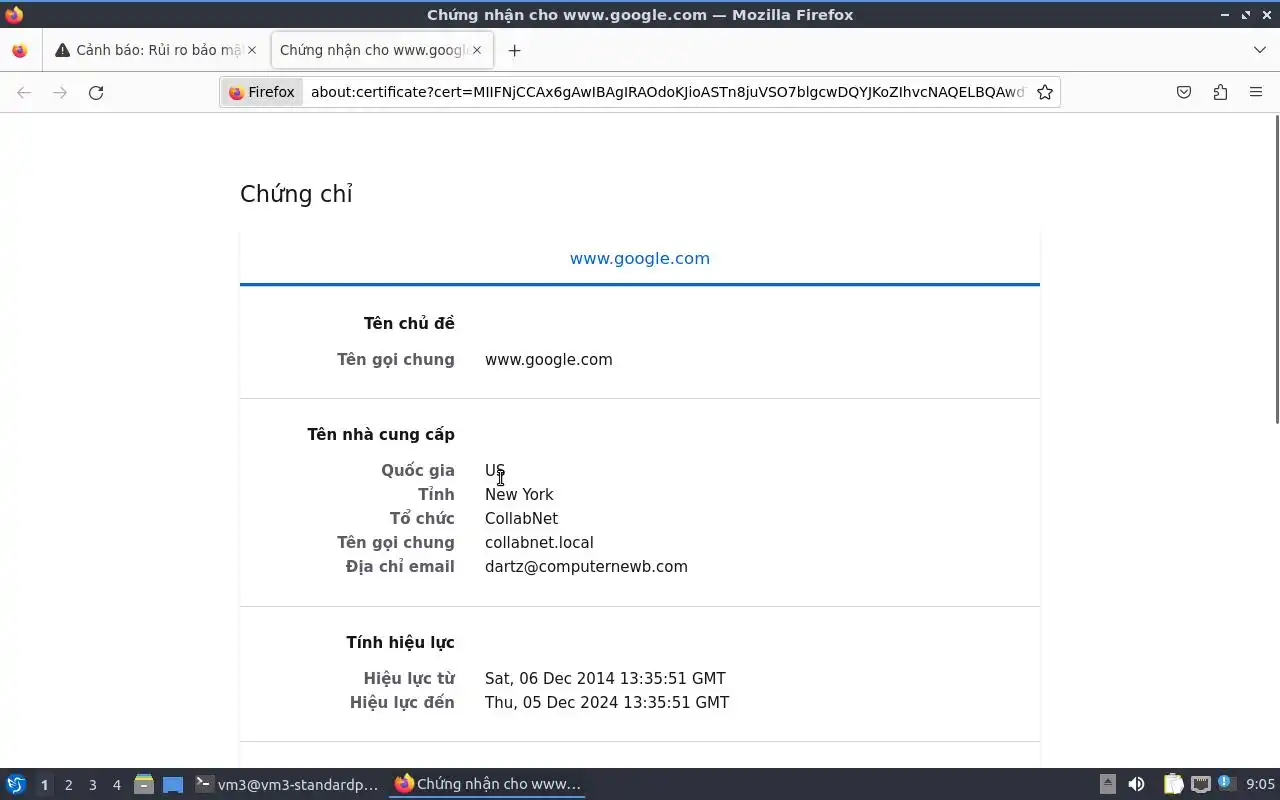Click the Firefox identity badge in the URL bar
The image size is (1280, 800).
pyautogui.click(x=262, y=92)
